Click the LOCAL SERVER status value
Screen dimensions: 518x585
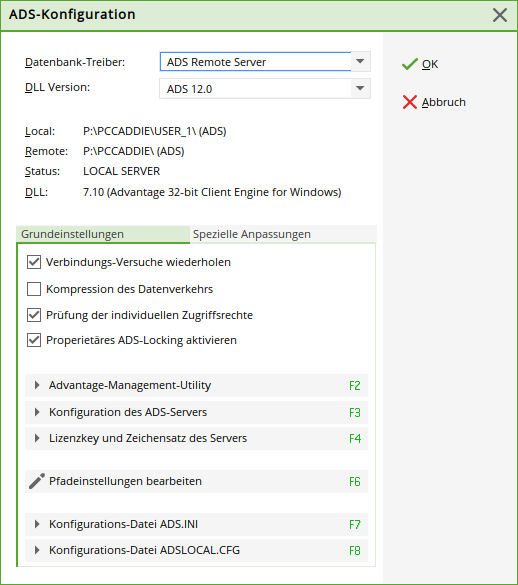121,171
